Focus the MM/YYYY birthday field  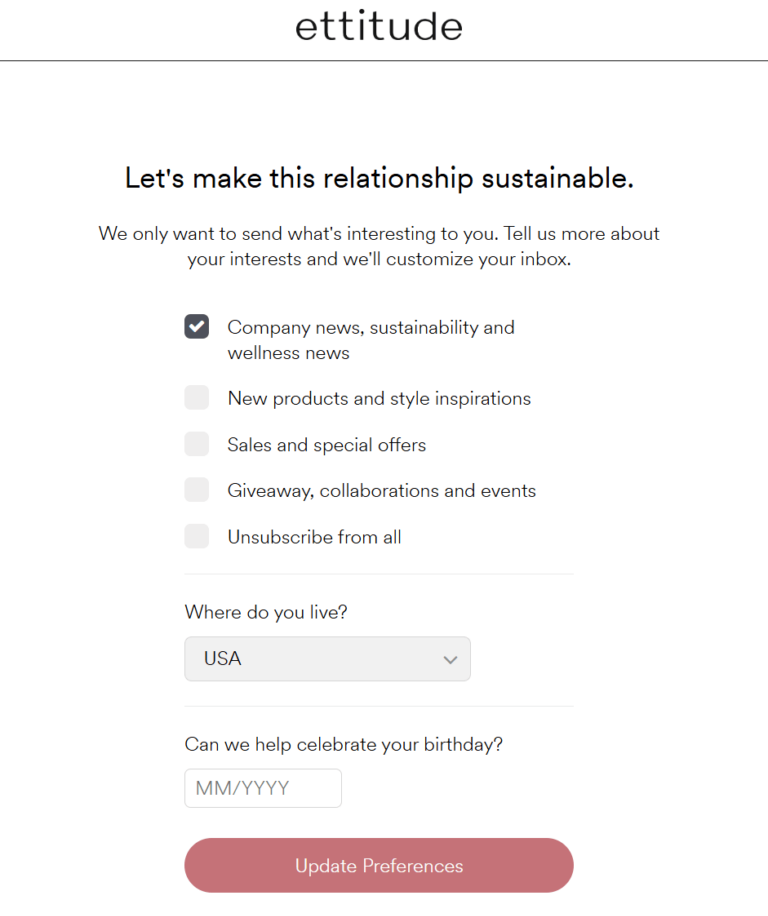(263, 788)
